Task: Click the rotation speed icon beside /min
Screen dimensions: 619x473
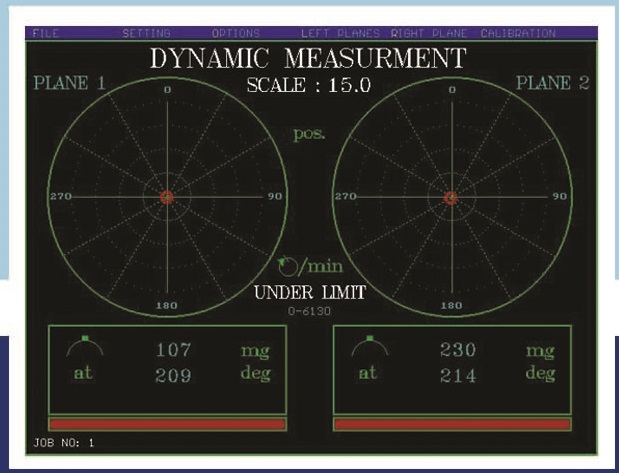Action: coord(287,267)
